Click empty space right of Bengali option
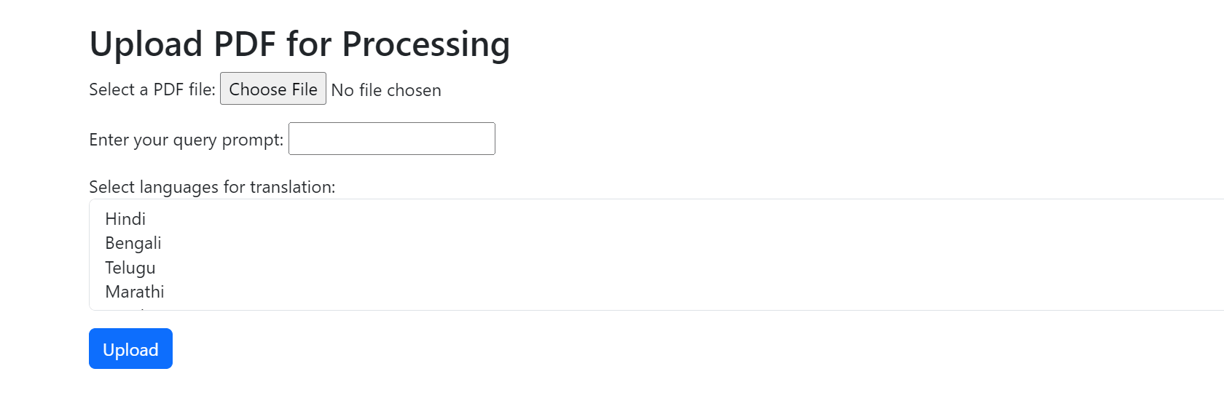The width and height of the screenshot is (1224, 399). pos(690,243)
